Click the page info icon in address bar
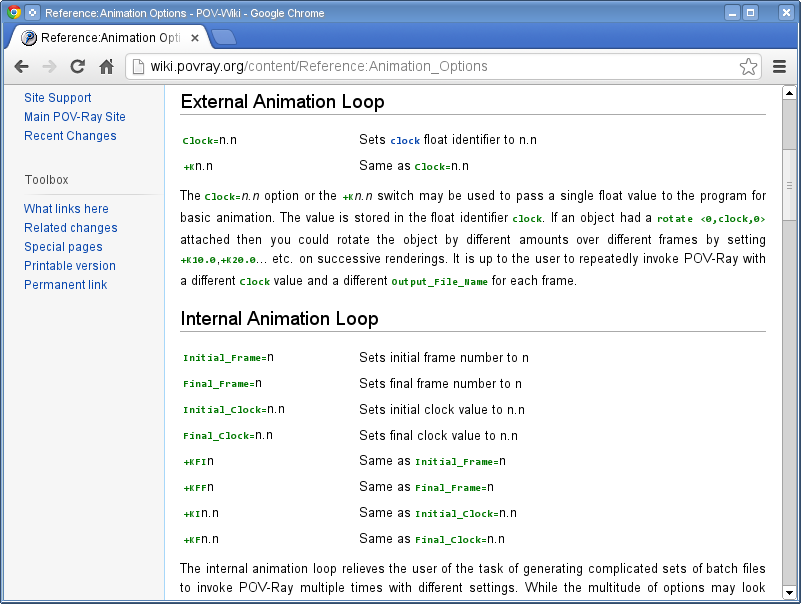801x604 pixels. 138,67
